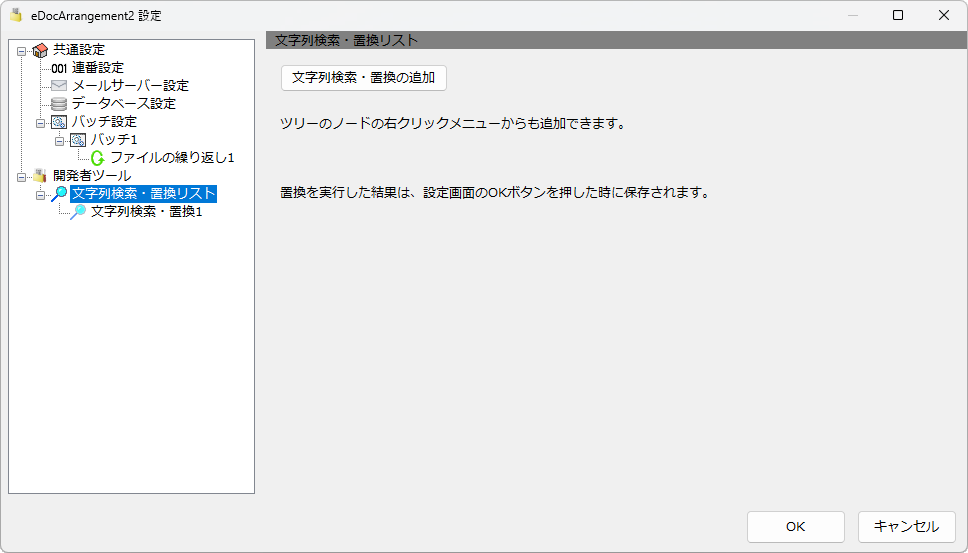
Task: Click the 文字列検索・置換リスト gray header bar text
Action: tap(346, 41)
